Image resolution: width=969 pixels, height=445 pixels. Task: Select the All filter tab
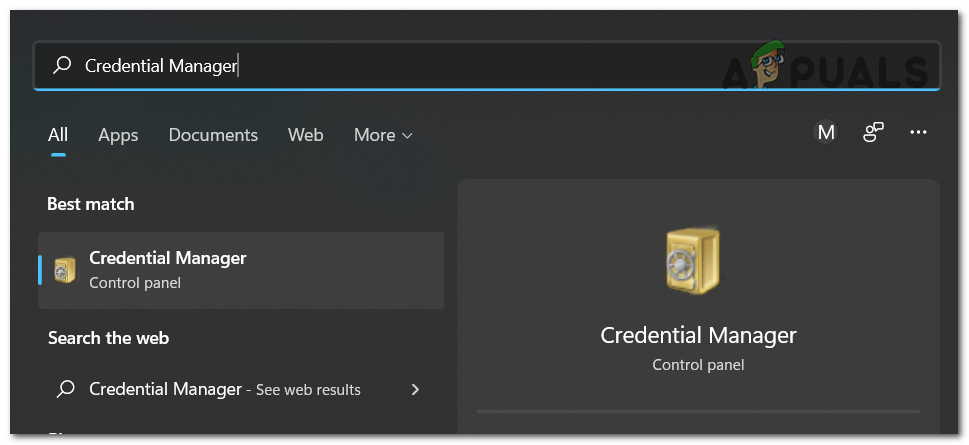58,135
